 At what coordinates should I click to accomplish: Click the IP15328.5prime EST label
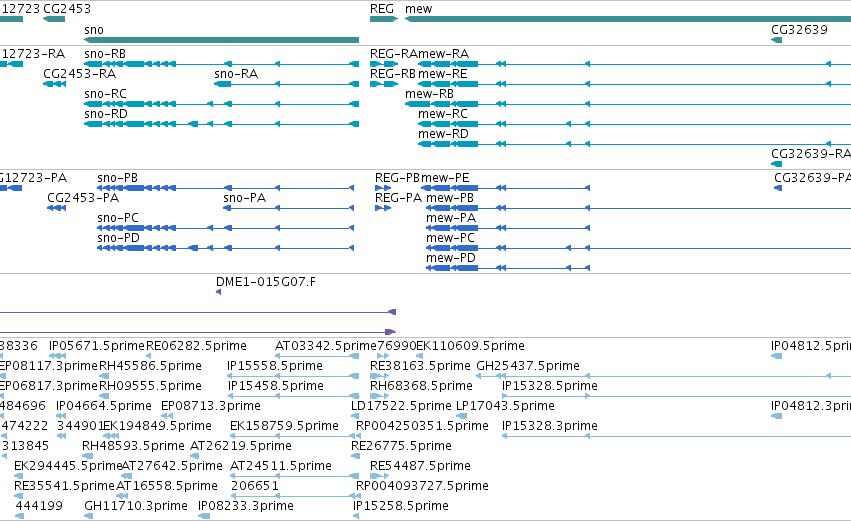click(x=550, y=386)
